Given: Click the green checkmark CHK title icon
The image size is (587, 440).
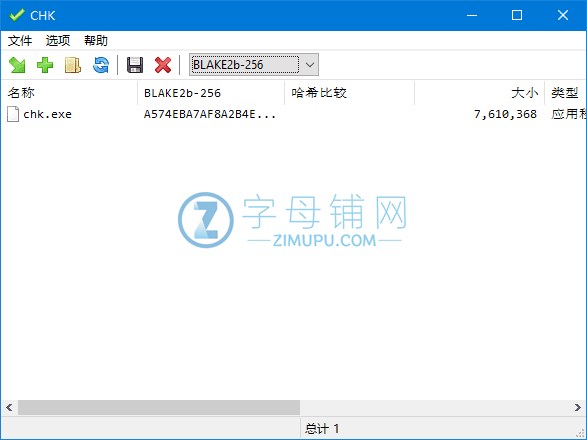Looking at the screenshot, I should (17, 15).
